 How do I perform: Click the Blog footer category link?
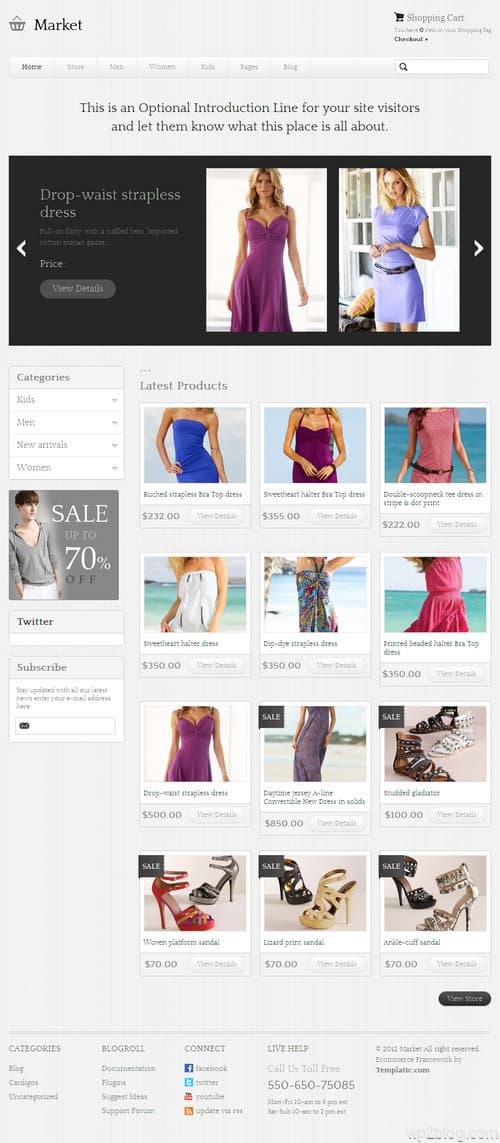16,1068
